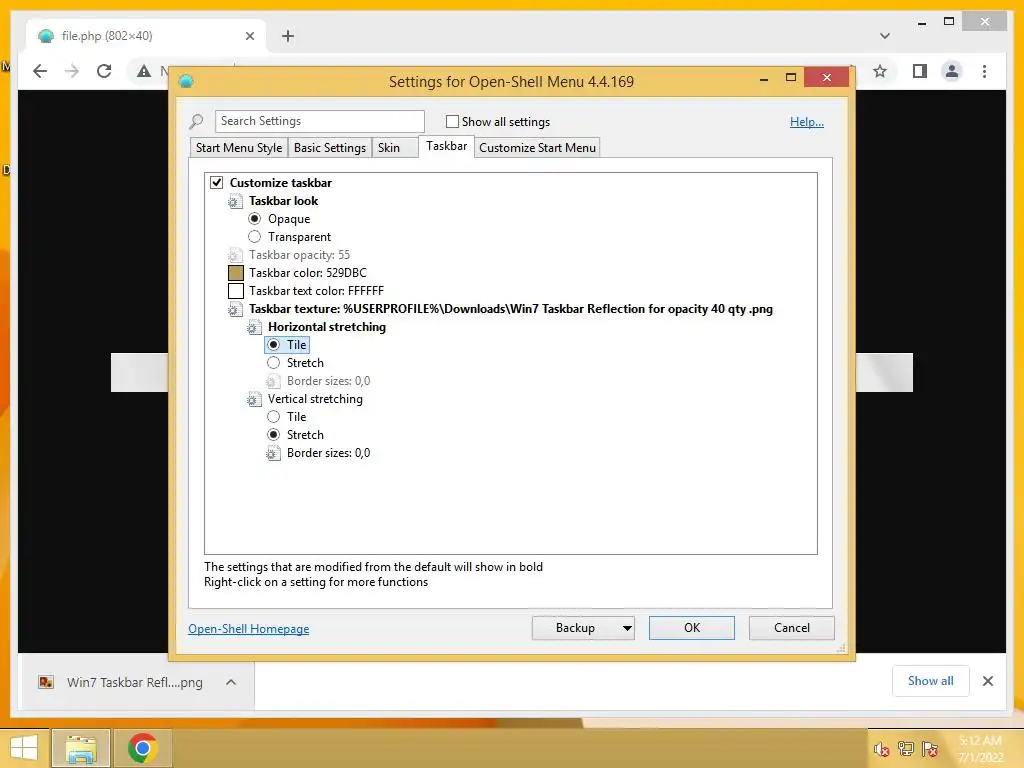Click the gear icon beside Taskbar texture setting

(x=235, y=310)
